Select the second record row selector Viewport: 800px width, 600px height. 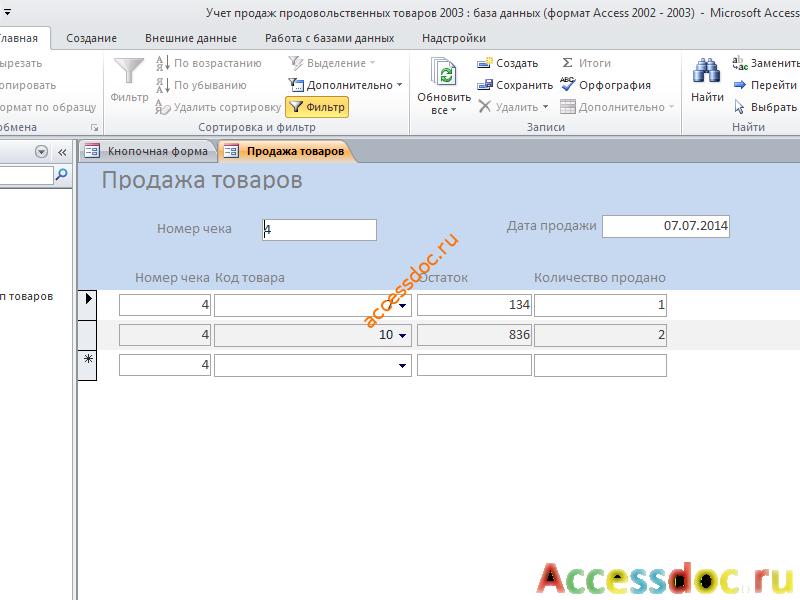tap(87, 335)
